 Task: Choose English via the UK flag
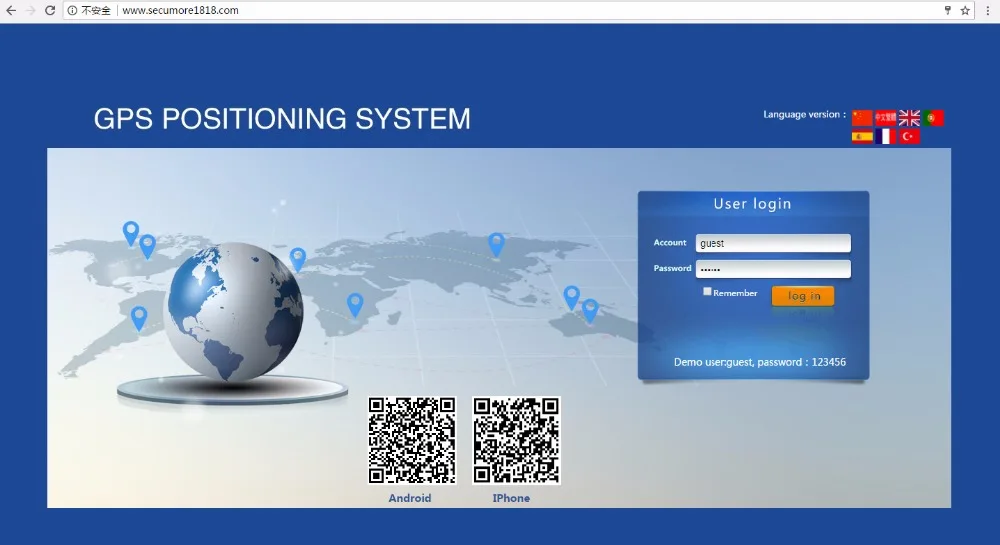click(x=909, y=118)
